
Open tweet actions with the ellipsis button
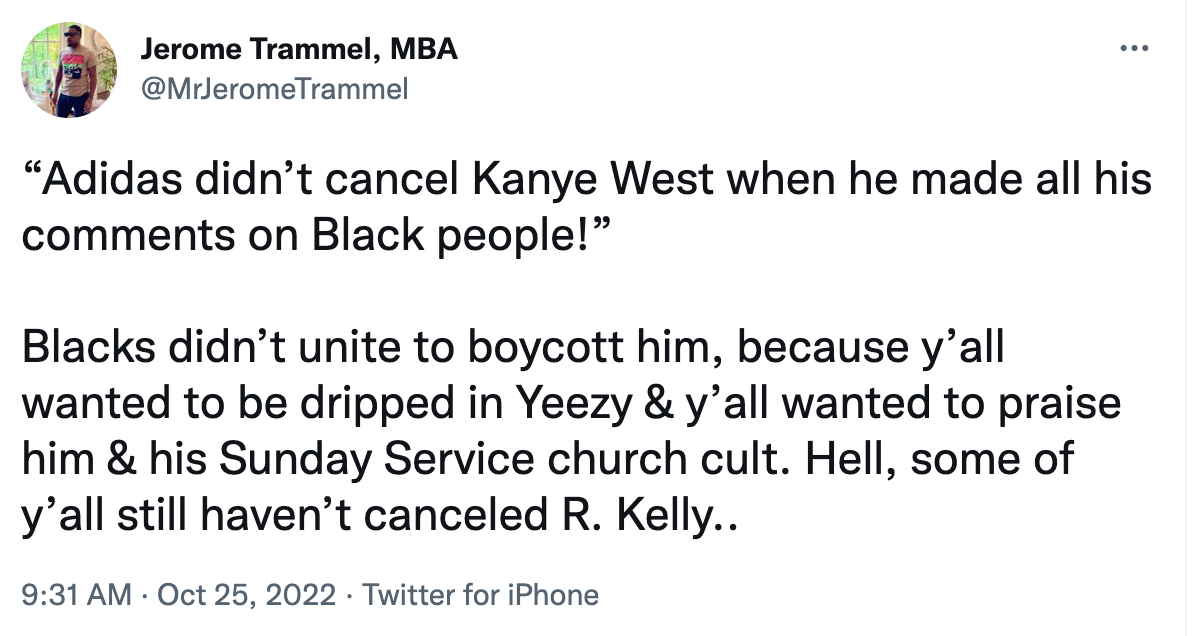[1136, 47]
